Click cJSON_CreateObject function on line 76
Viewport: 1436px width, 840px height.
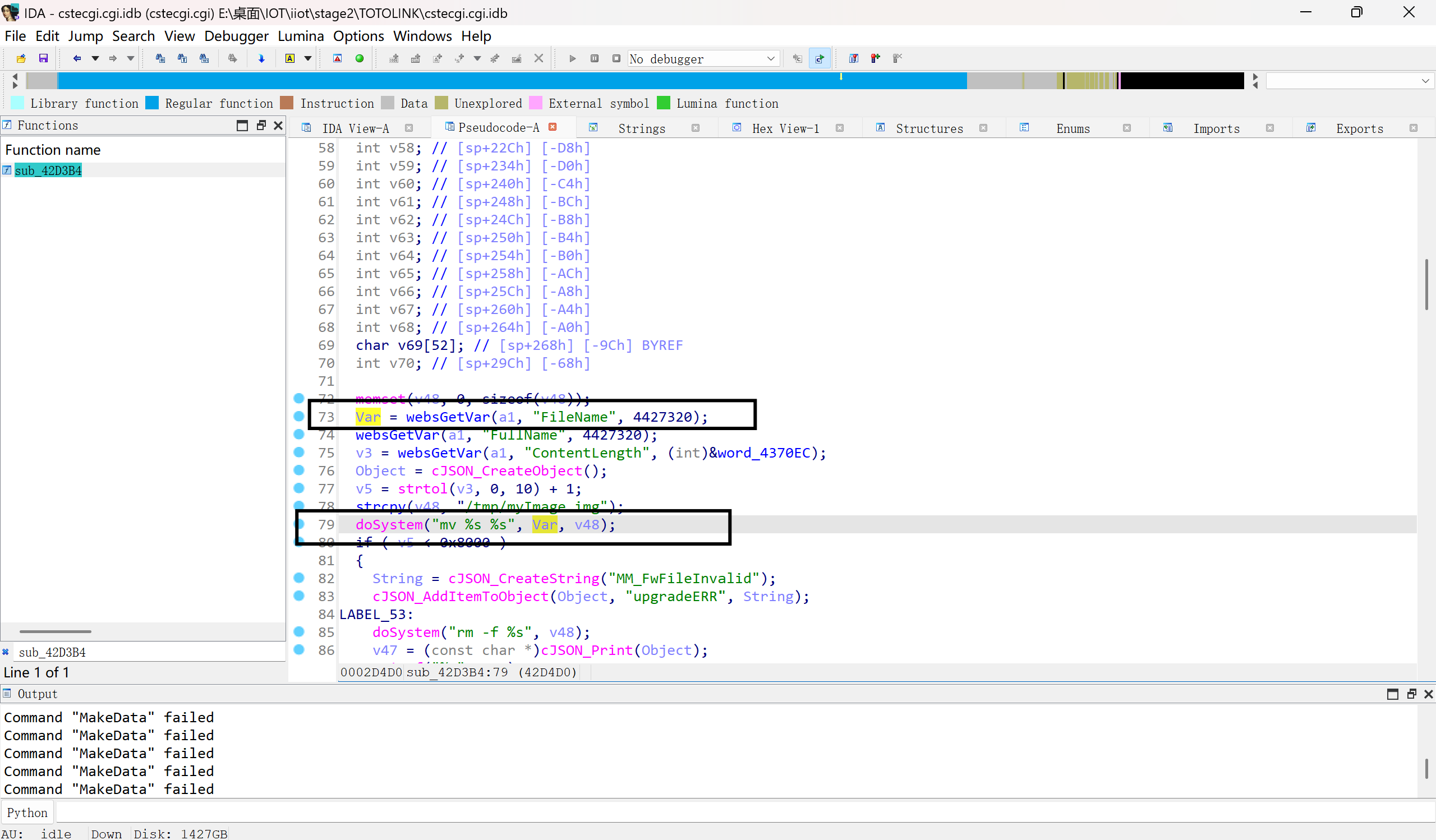point(507,471)
